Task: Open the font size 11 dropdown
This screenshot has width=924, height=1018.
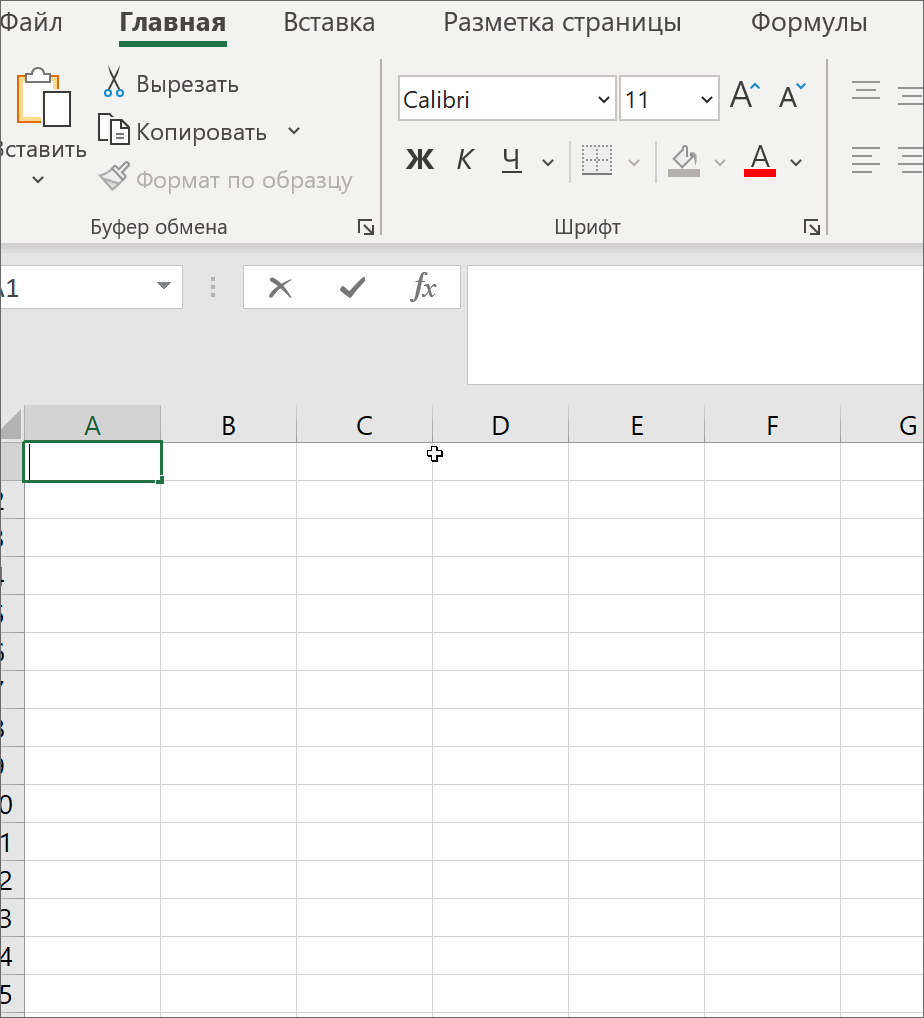Action: click(x=706, y=99)
